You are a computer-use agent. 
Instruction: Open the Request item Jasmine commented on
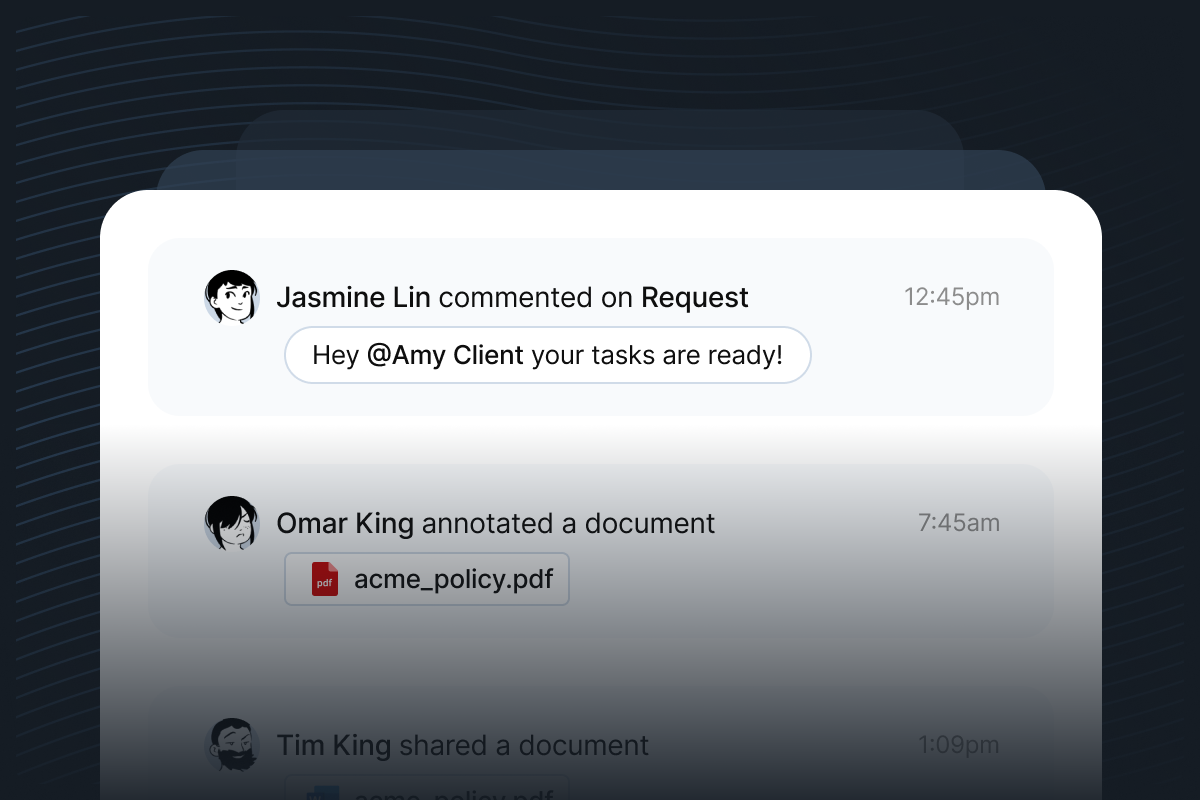[694, 297]
